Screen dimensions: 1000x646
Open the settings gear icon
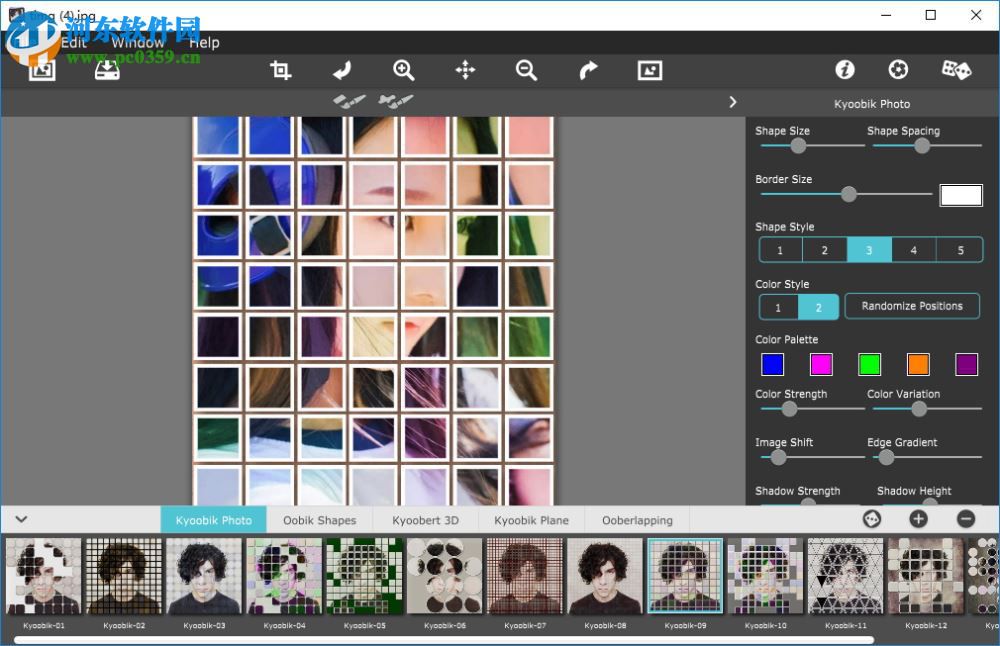click(898, 70)
